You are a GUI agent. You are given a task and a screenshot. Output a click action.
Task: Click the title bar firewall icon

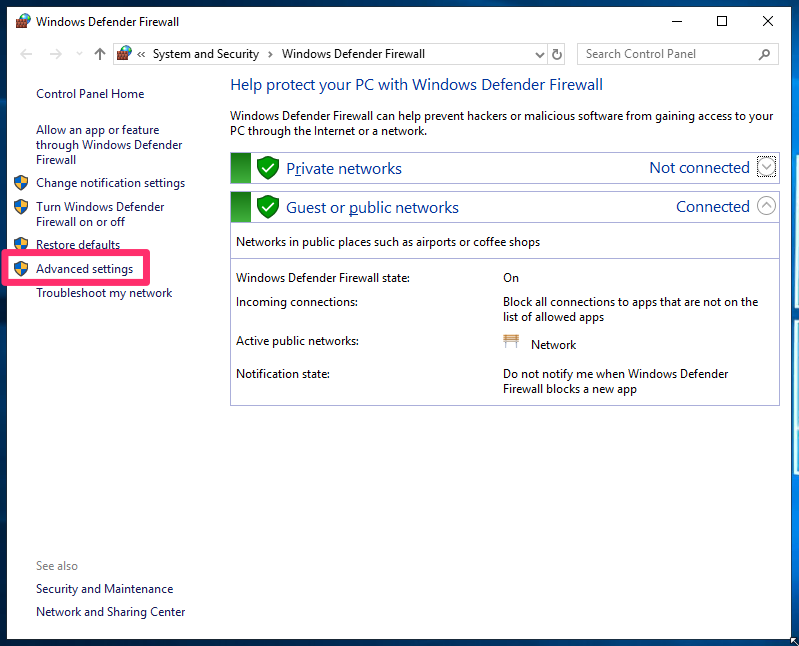pyautogui.click(x=23, y=21)
